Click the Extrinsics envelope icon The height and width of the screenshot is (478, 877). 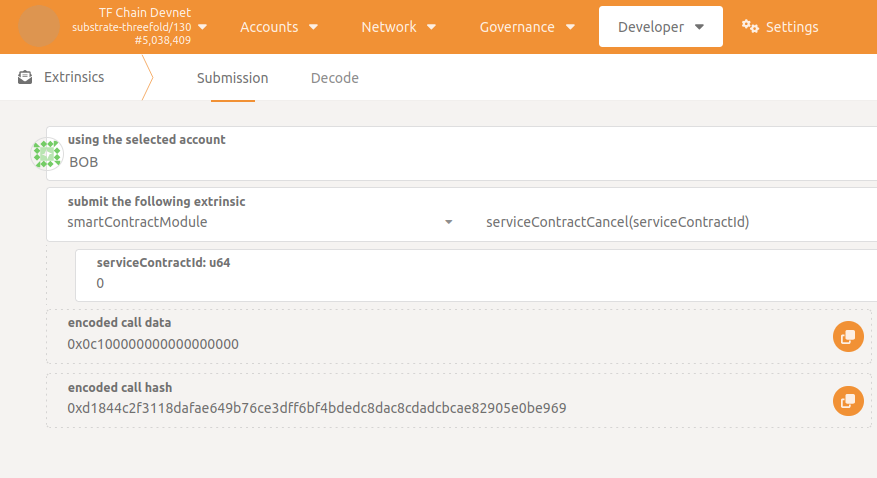(25, 77)
